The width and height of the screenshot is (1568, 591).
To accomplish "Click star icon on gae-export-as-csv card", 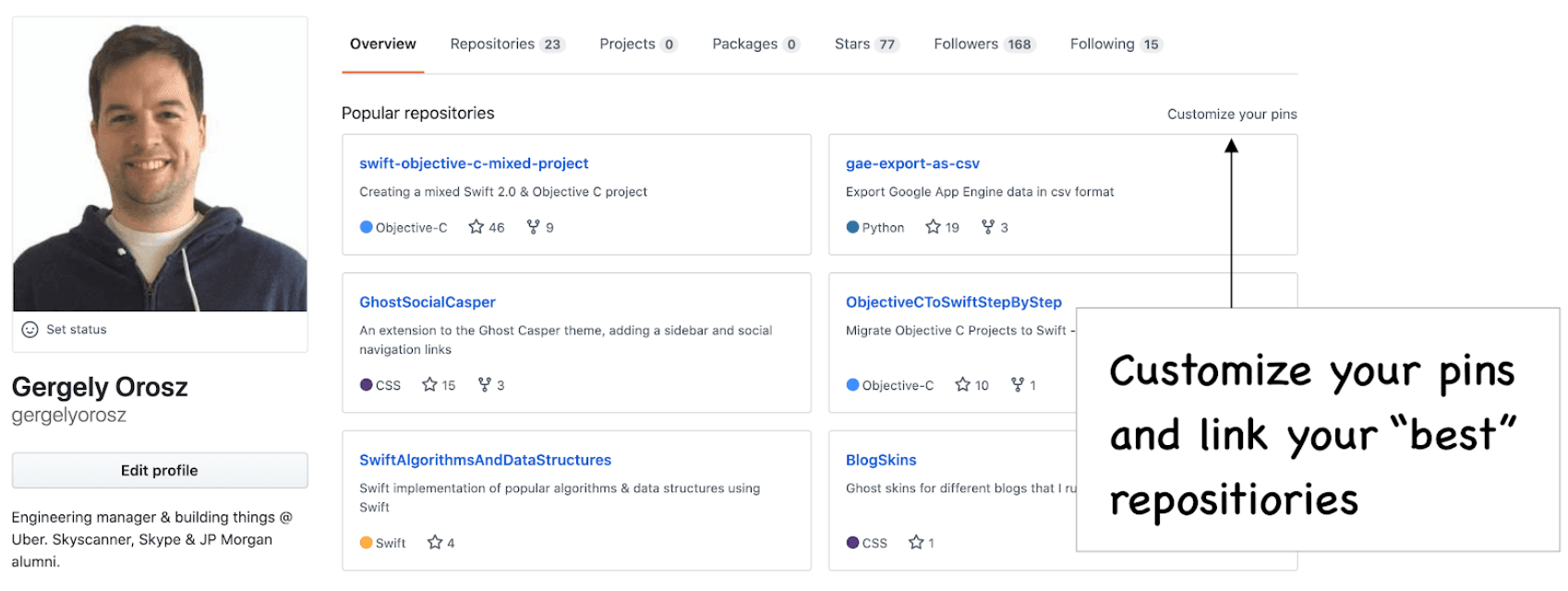I will pos(933,227).
